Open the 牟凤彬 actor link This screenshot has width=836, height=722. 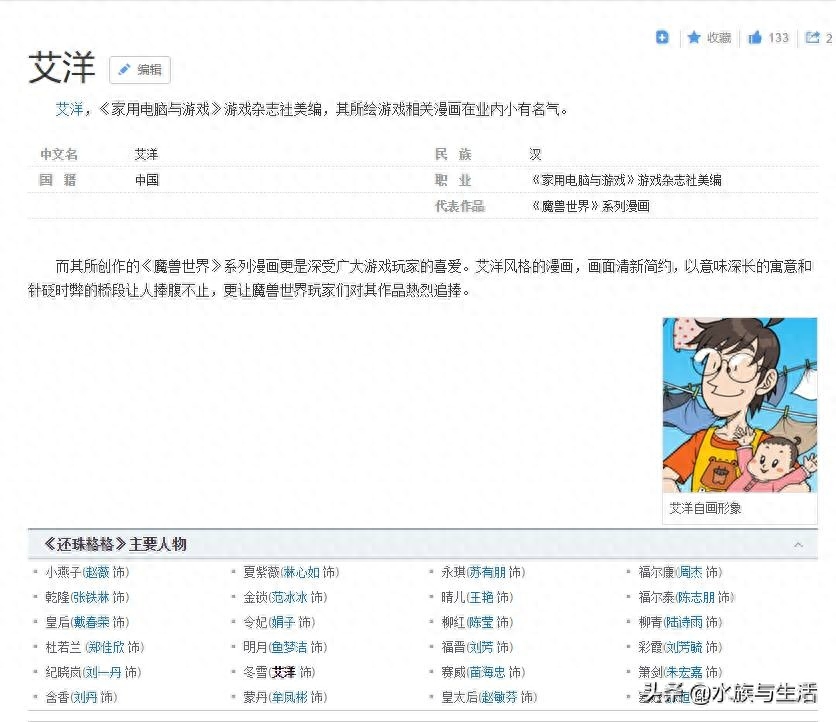pyautogui.click(x=290, y=697)
